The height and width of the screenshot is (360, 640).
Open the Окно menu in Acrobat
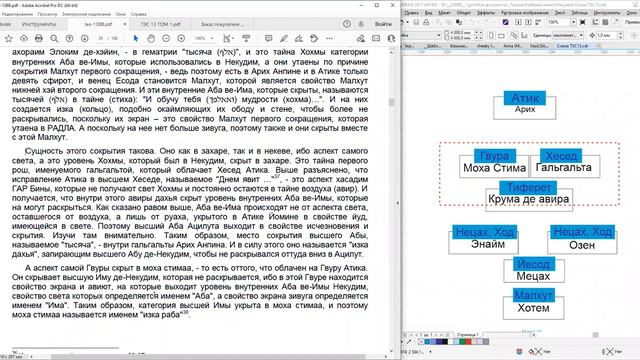[120, 14]
